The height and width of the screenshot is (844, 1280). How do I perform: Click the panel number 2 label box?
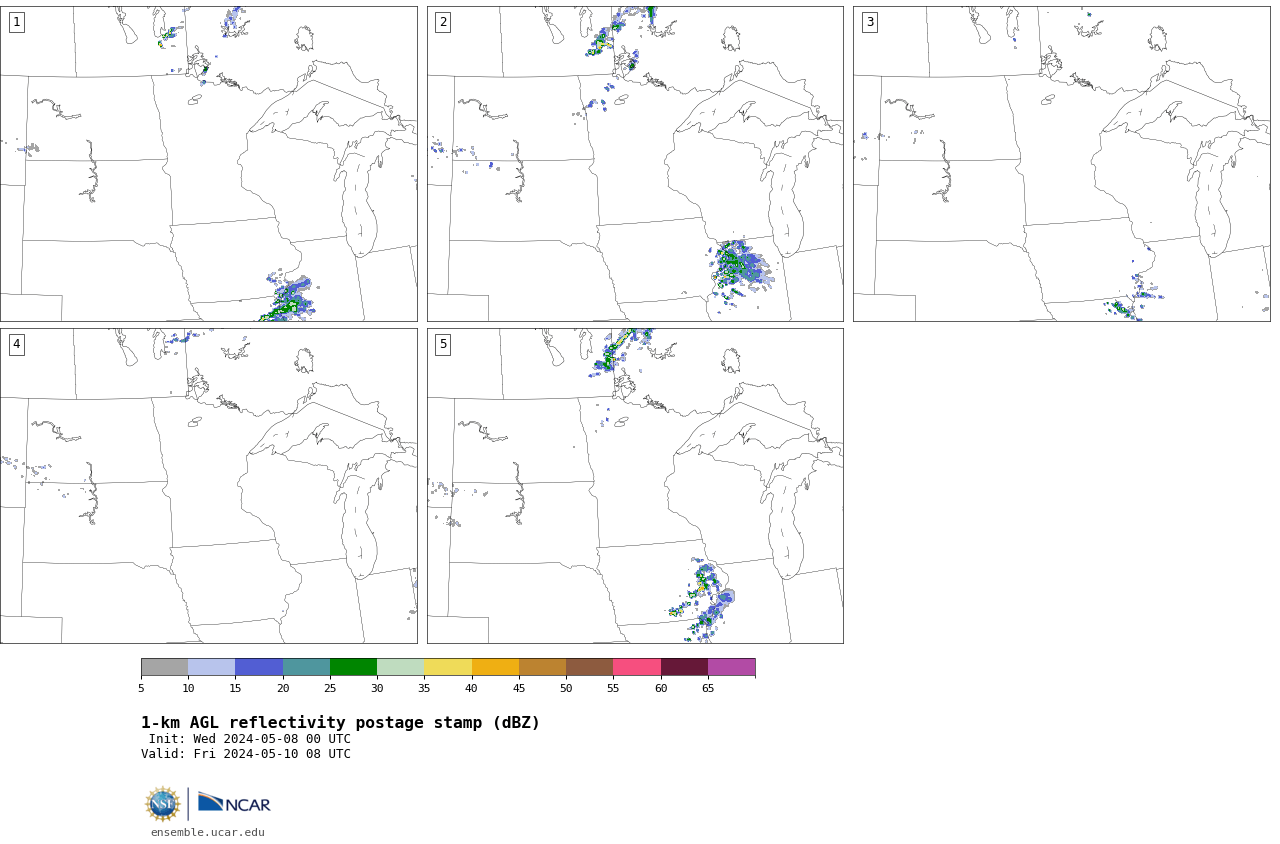tap(443, 22)
